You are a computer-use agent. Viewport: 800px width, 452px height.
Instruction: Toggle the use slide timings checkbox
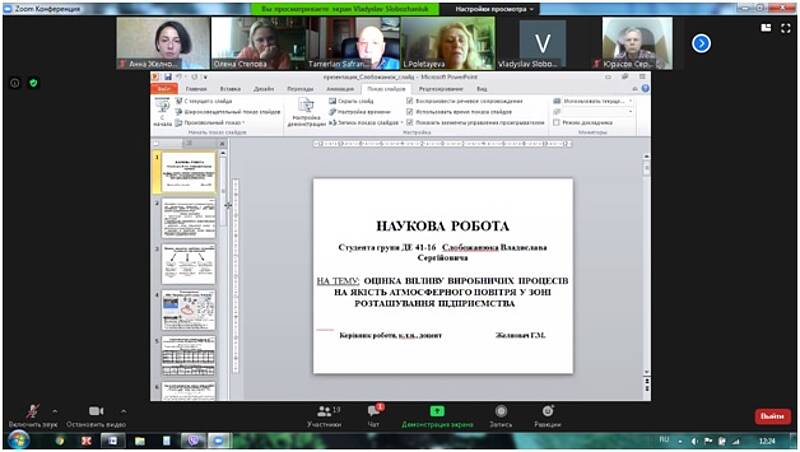[410, 112]
